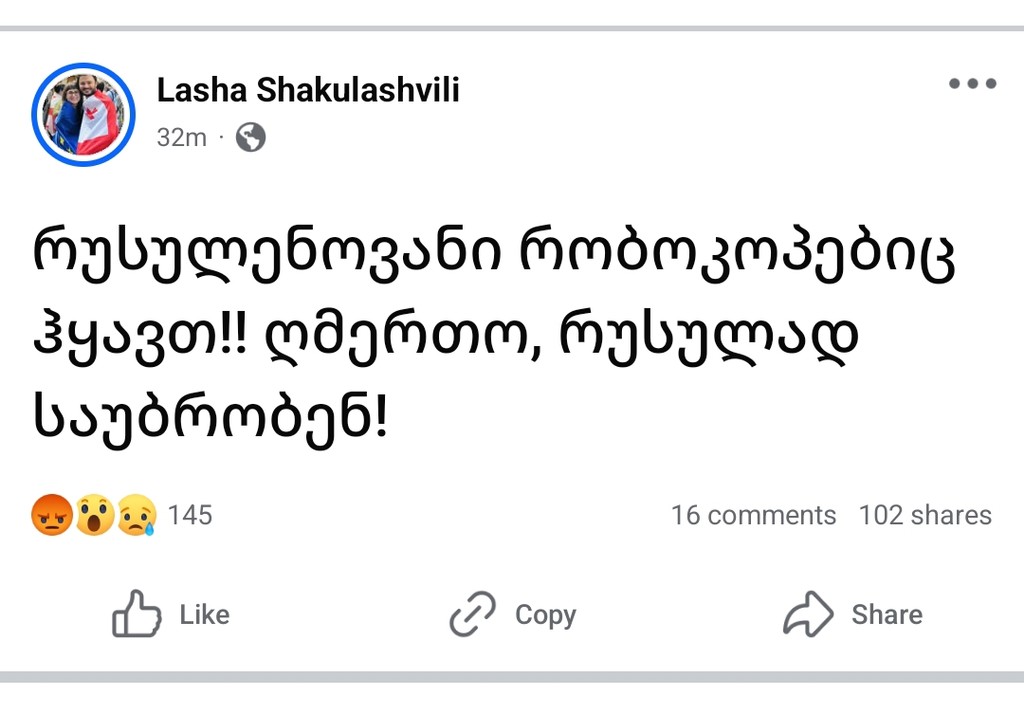Open the post via the 32m timestamp
Image resolution: width=1024 pixels, height=703 pixels.
(181, 137)
